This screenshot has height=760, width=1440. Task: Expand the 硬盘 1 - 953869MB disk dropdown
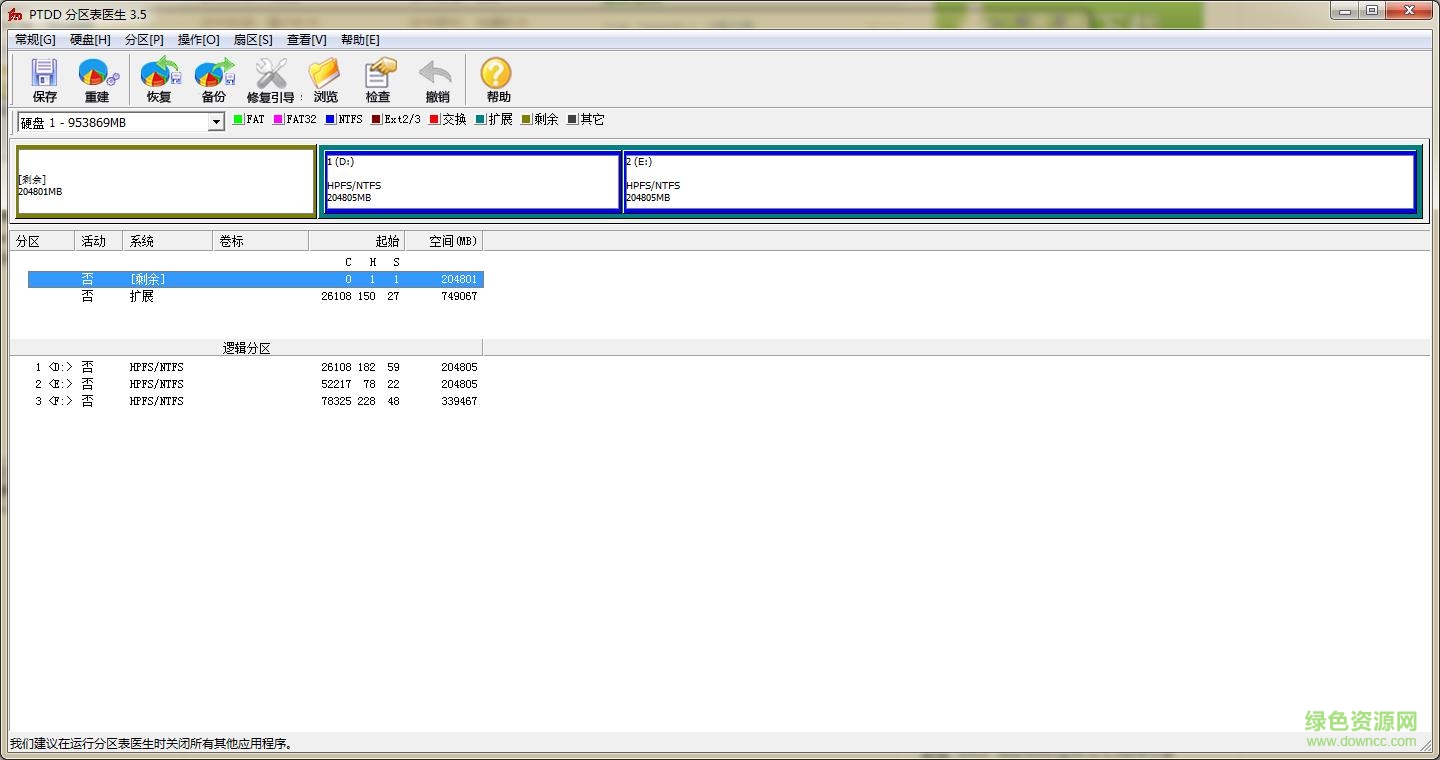(x=216, y=122)
